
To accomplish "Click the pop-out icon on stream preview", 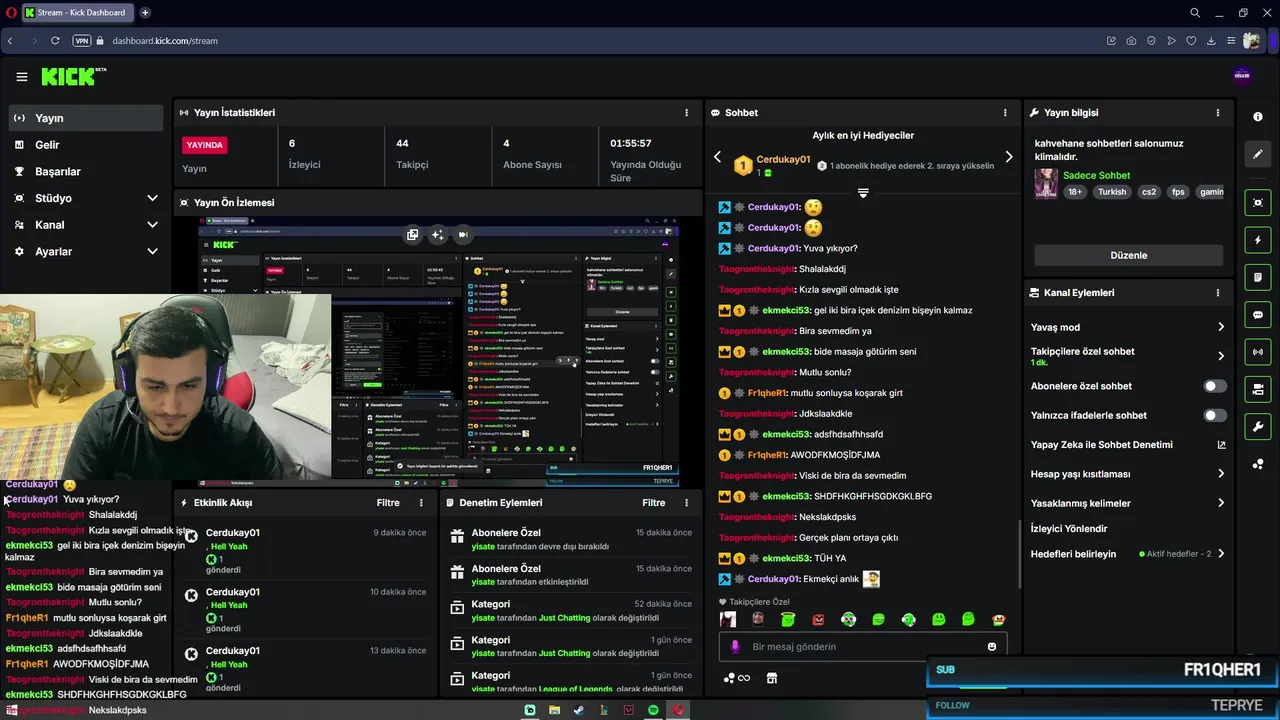I will coord(412,235).
